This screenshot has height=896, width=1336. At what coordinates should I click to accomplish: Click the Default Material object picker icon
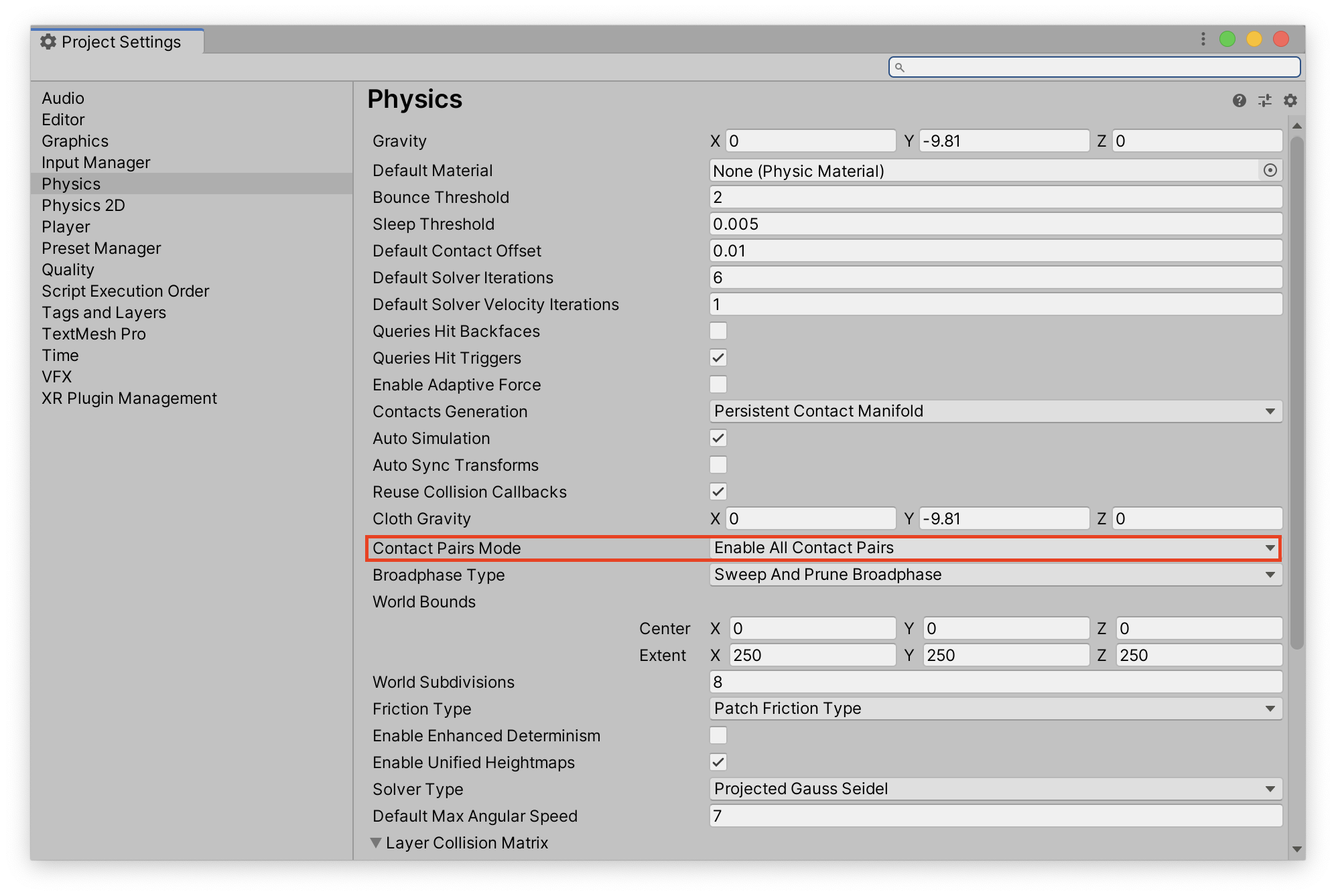[1270, 171]
